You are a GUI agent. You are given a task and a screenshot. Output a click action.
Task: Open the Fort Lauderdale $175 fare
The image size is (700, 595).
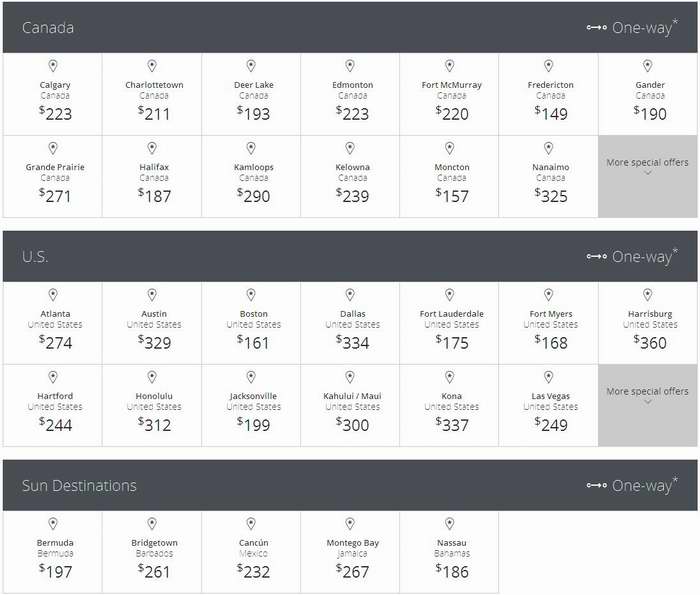coord(449,323)
